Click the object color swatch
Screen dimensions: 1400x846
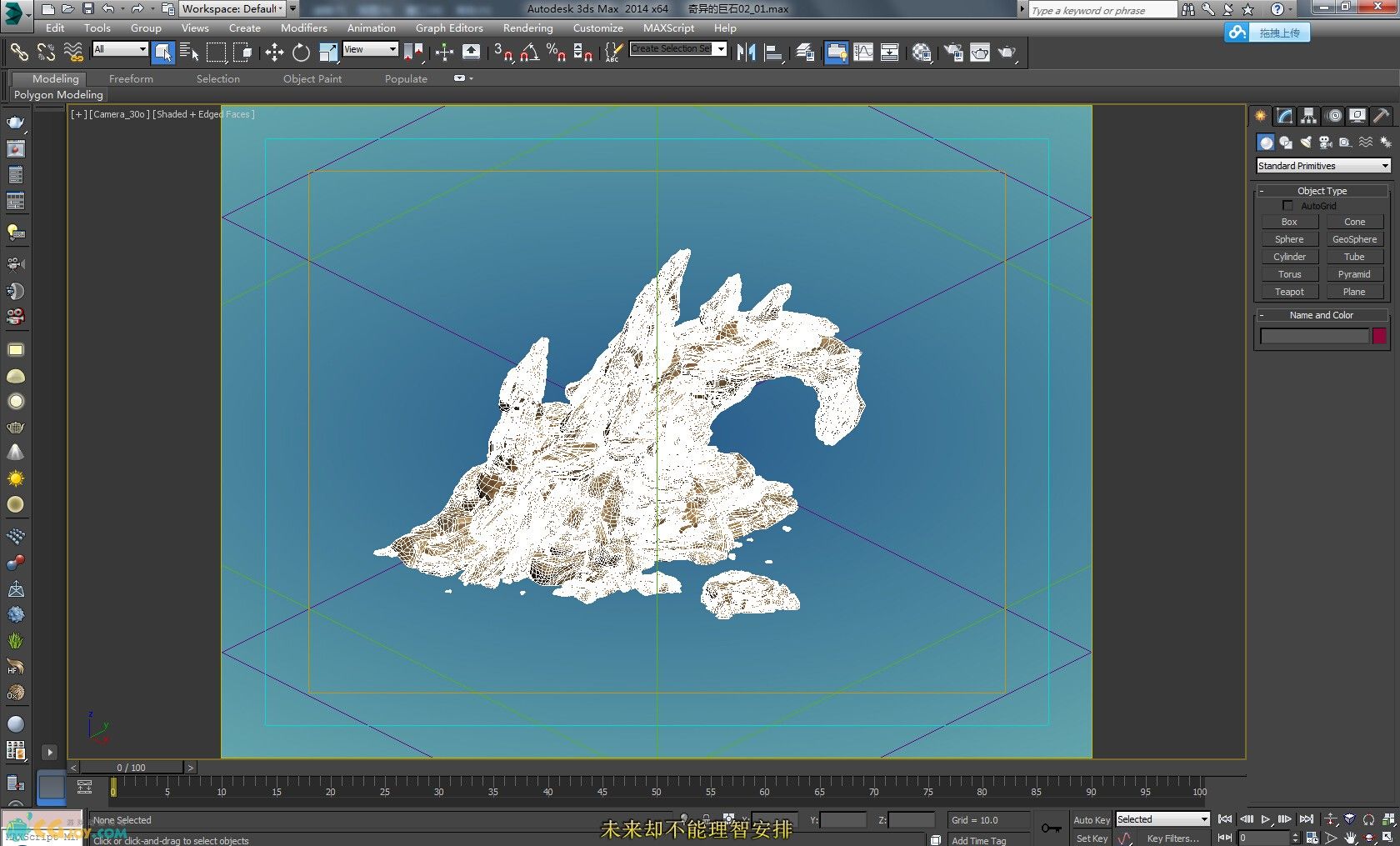pos(1379,336)
